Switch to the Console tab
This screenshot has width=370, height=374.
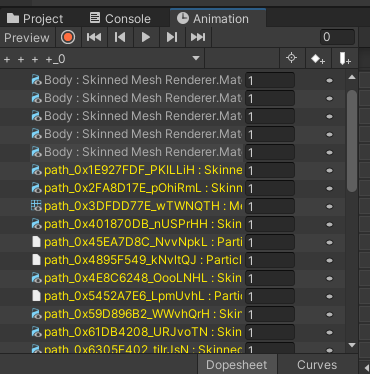[120, 19]
